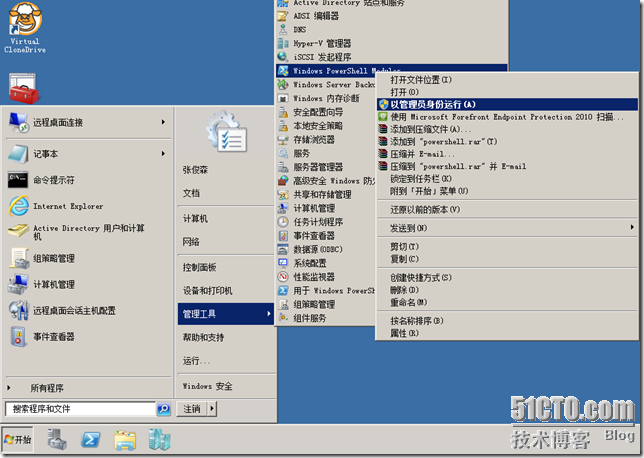Click the 注销 log off button
644x458 pixels.
(x=192, y=409)
